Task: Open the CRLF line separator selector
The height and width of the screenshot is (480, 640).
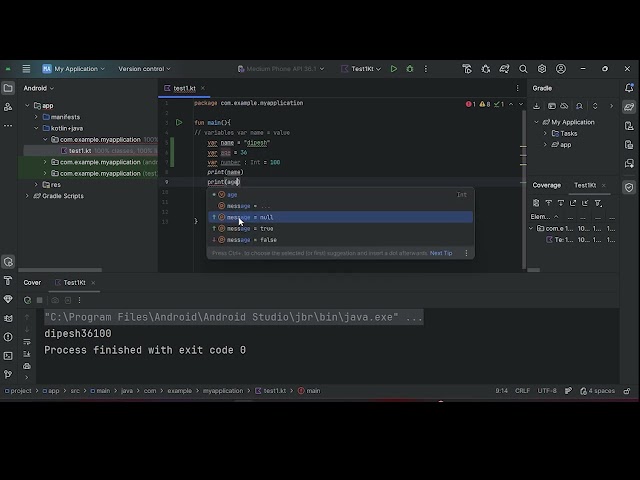Action: pos(522,391)
